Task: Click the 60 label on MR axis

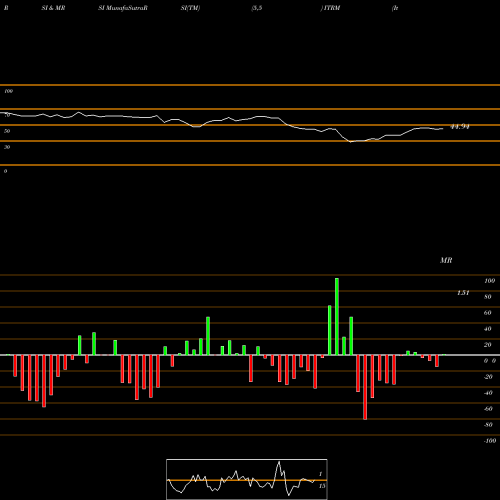Action: (x=488, y=313)
